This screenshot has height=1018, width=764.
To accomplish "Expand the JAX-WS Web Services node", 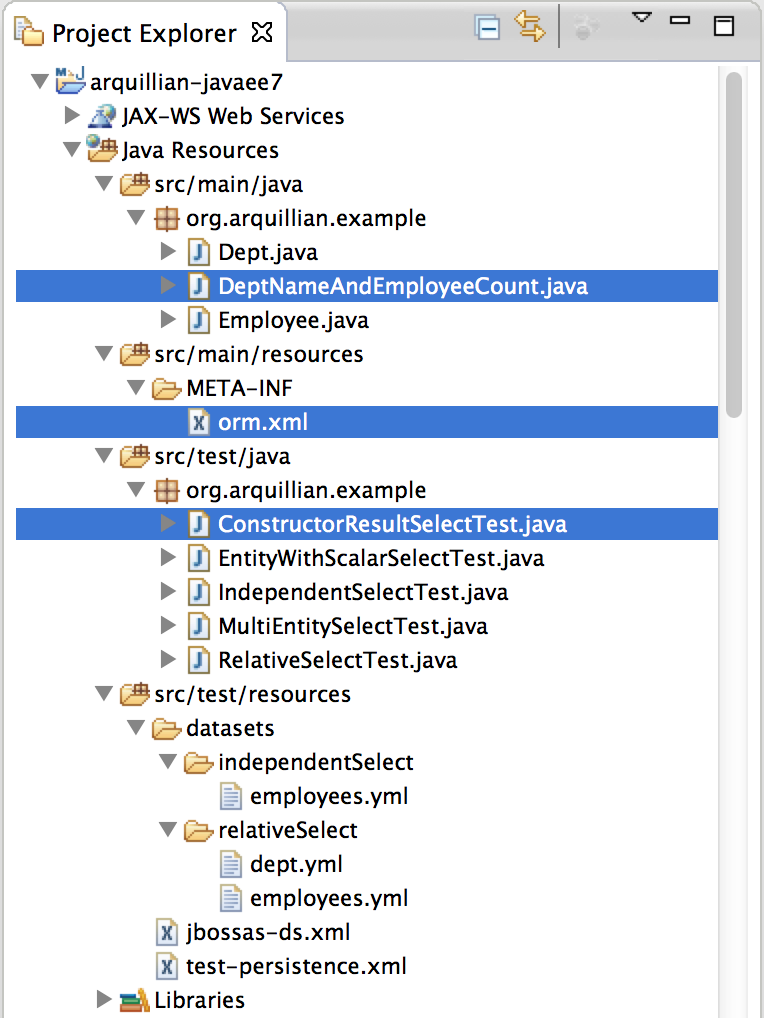I will [x=71, y=116].
